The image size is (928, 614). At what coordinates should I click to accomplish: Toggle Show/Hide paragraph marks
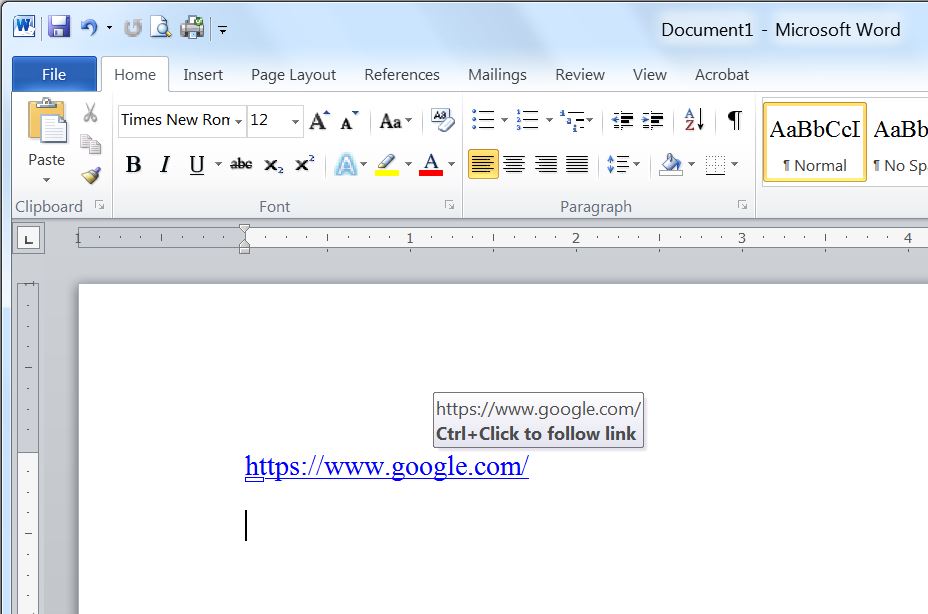[734, 120]
